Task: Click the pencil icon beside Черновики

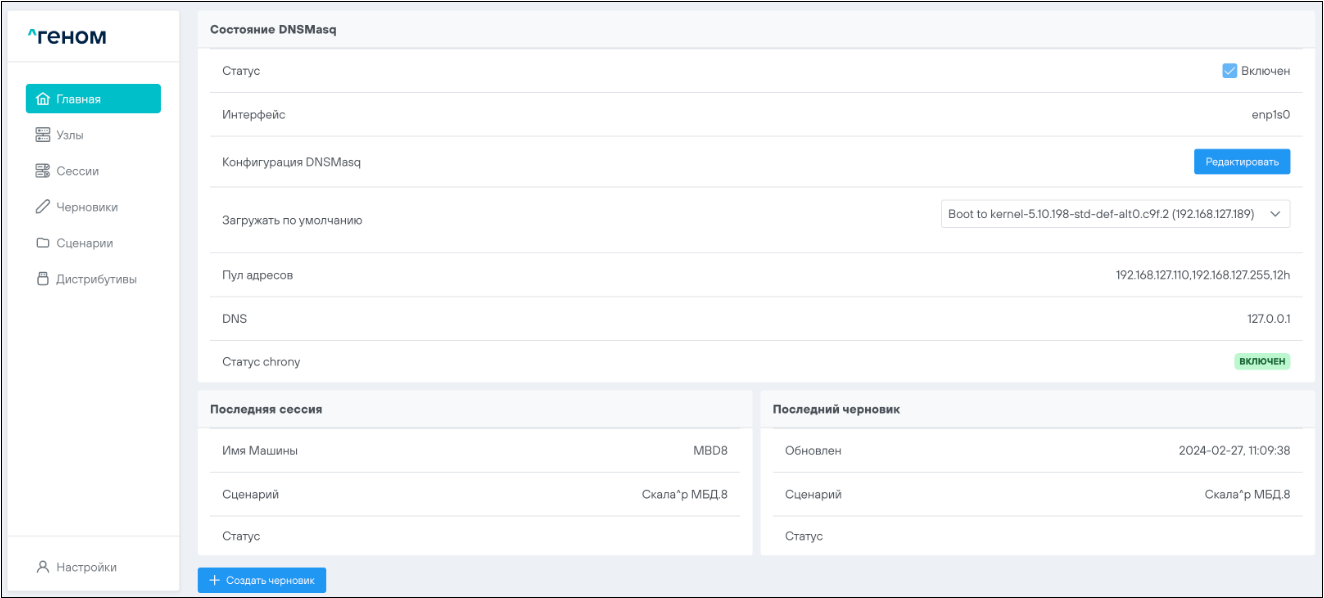Action: 42,207
